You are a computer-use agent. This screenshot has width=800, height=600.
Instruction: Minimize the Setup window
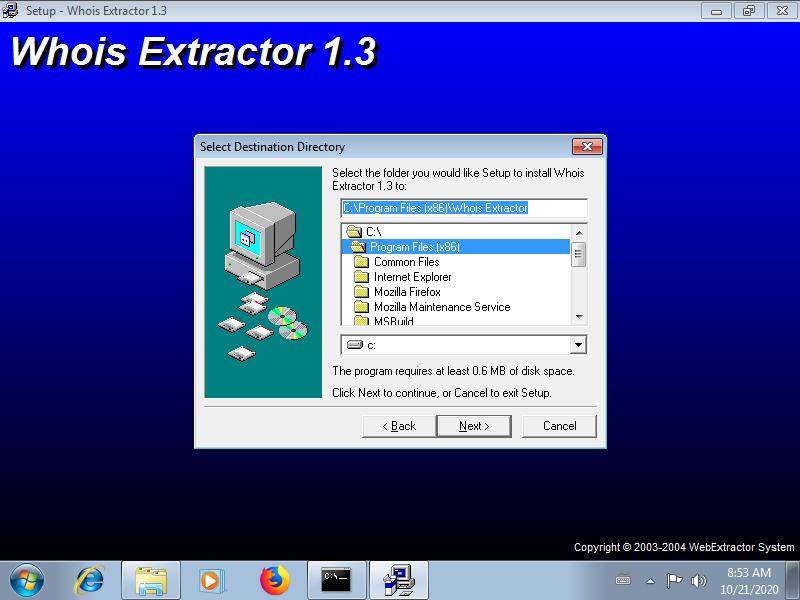(x=716, y=10)
